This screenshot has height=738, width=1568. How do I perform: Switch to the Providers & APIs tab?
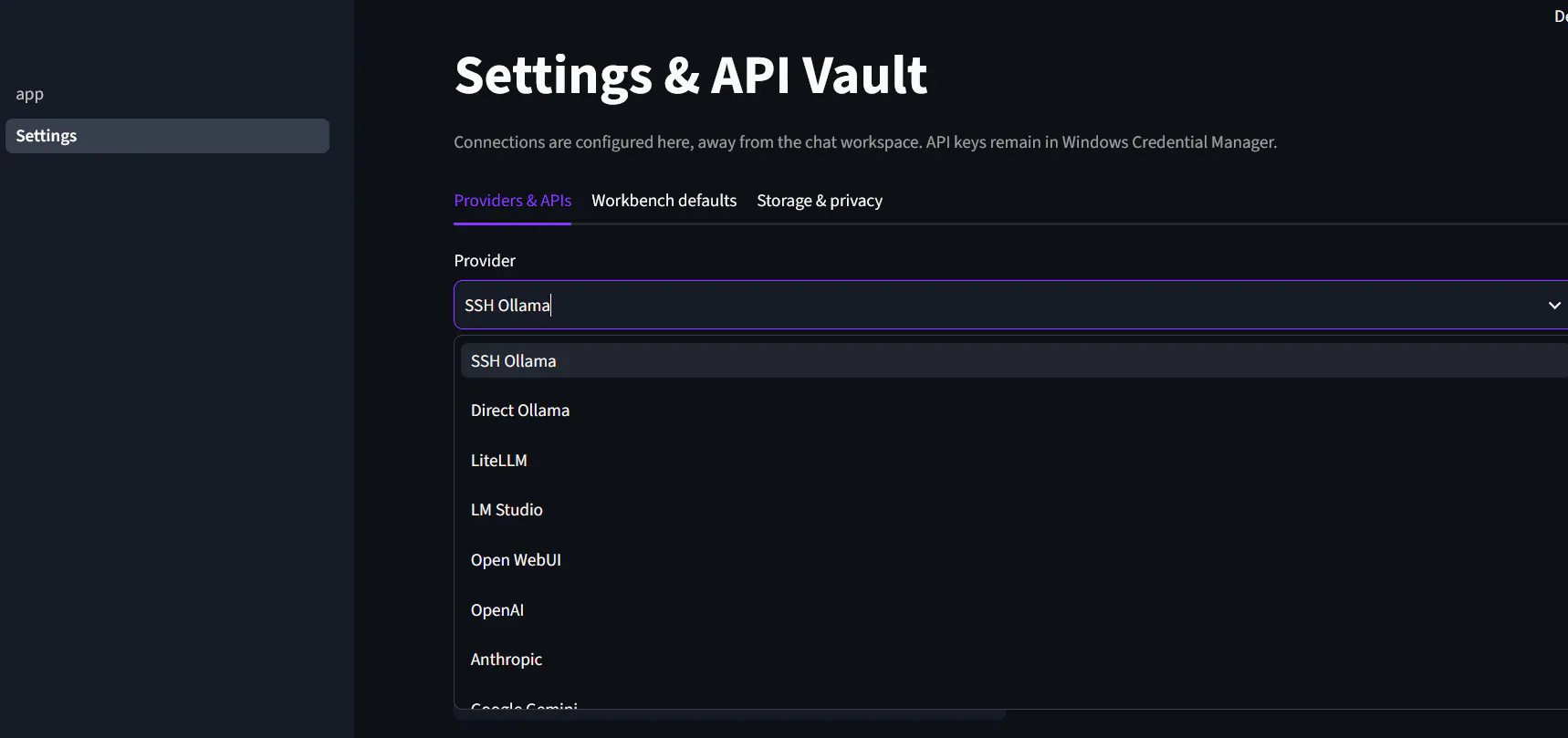tap(512, 201)
